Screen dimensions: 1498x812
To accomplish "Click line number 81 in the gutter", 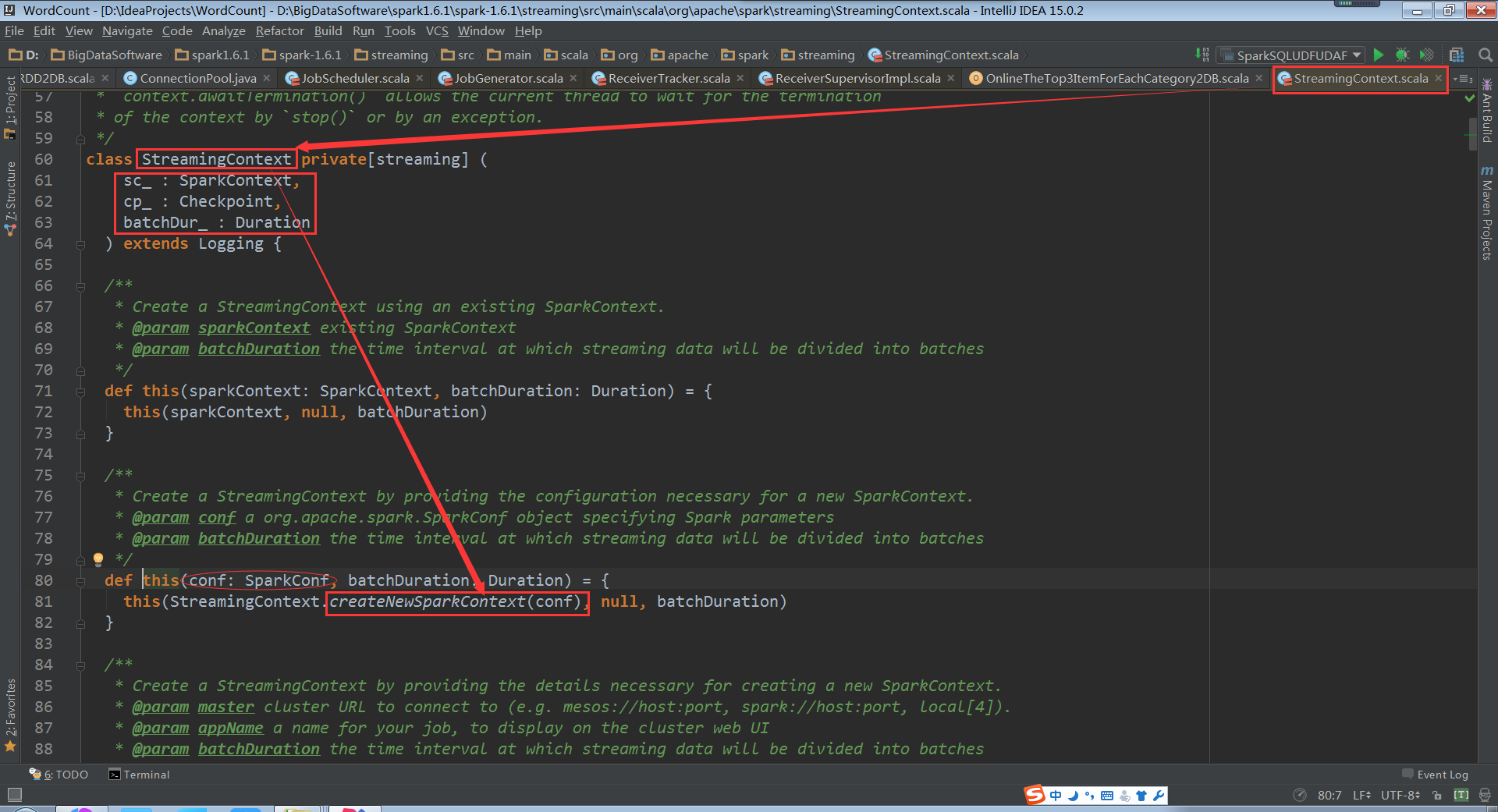I will [x=44, y=601].
